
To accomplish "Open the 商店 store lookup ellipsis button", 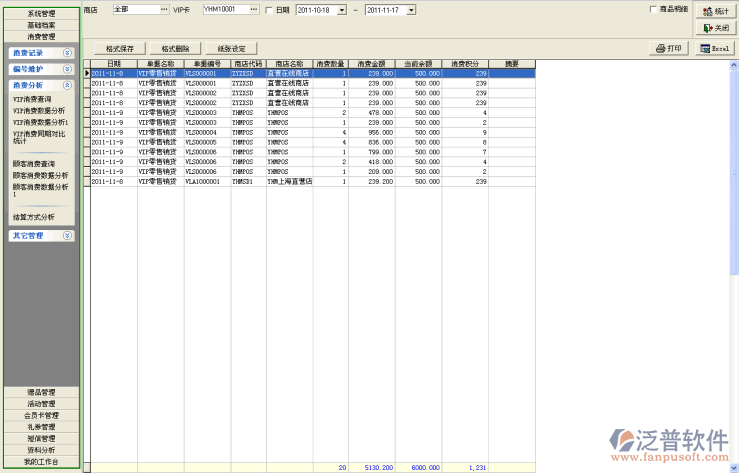I will 165,9.
